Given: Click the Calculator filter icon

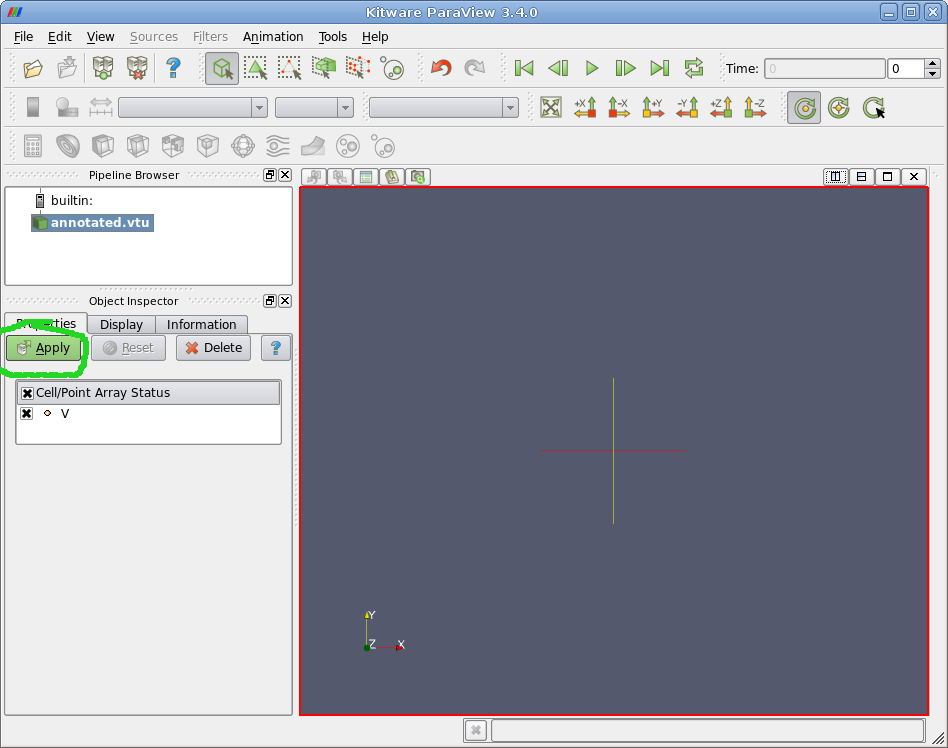Looking at the screenshot, I should (x=33, y=146).
